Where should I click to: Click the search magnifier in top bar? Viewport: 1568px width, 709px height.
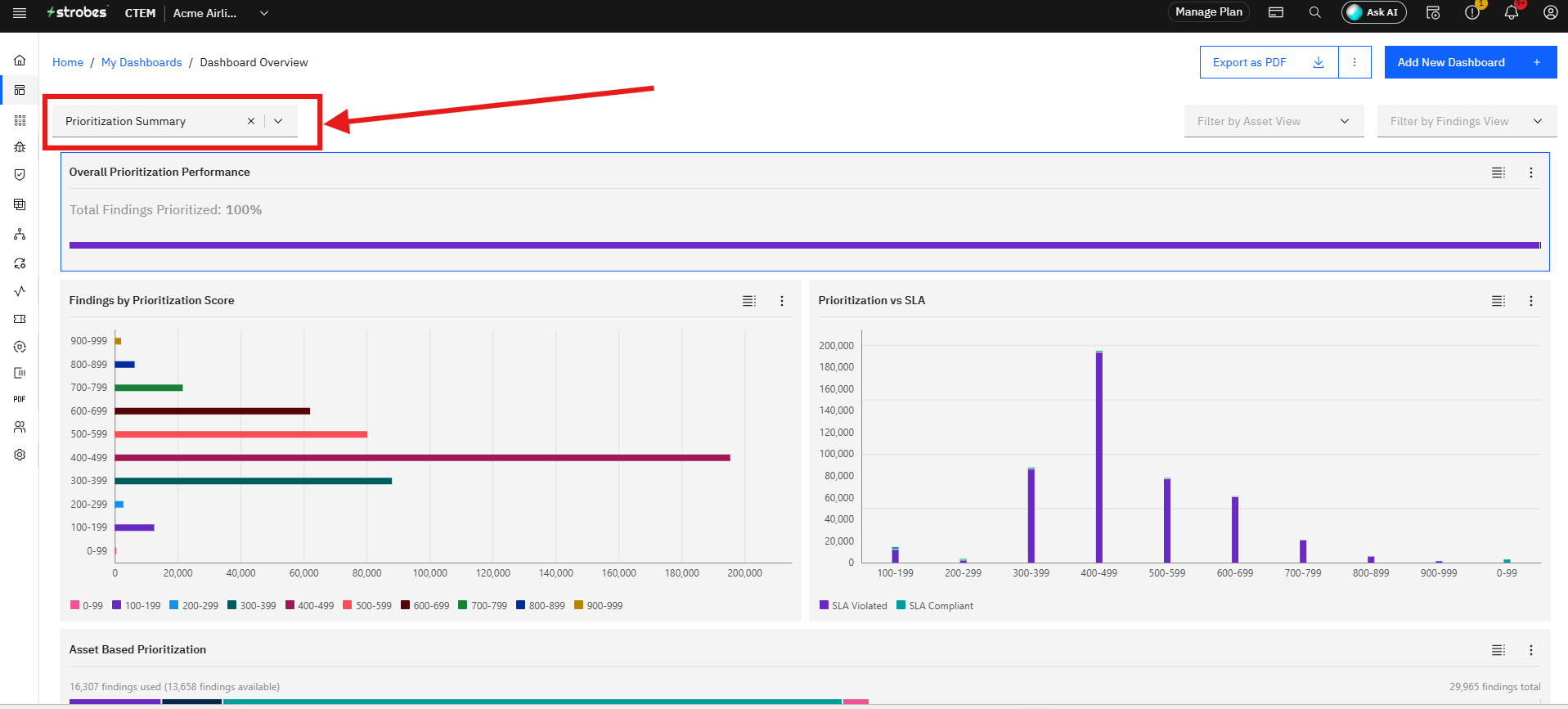click(x=1314, y=12)
